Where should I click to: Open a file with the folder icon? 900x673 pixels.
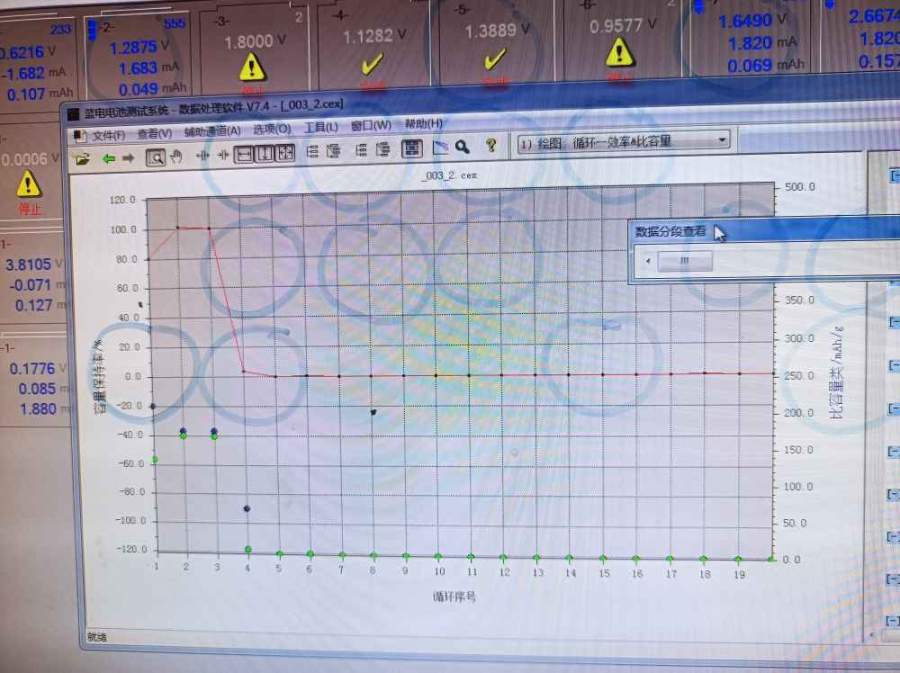(83, 158)
